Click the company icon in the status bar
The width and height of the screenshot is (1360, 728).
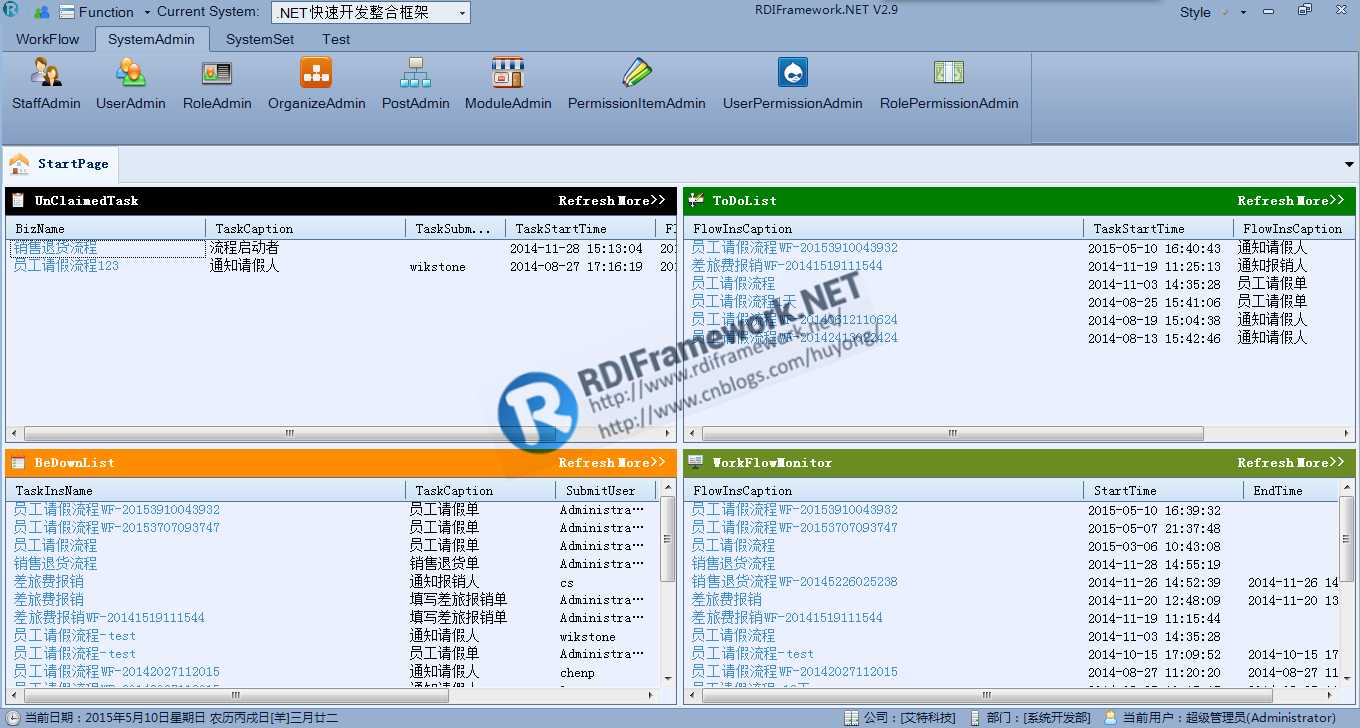(851, 718)
